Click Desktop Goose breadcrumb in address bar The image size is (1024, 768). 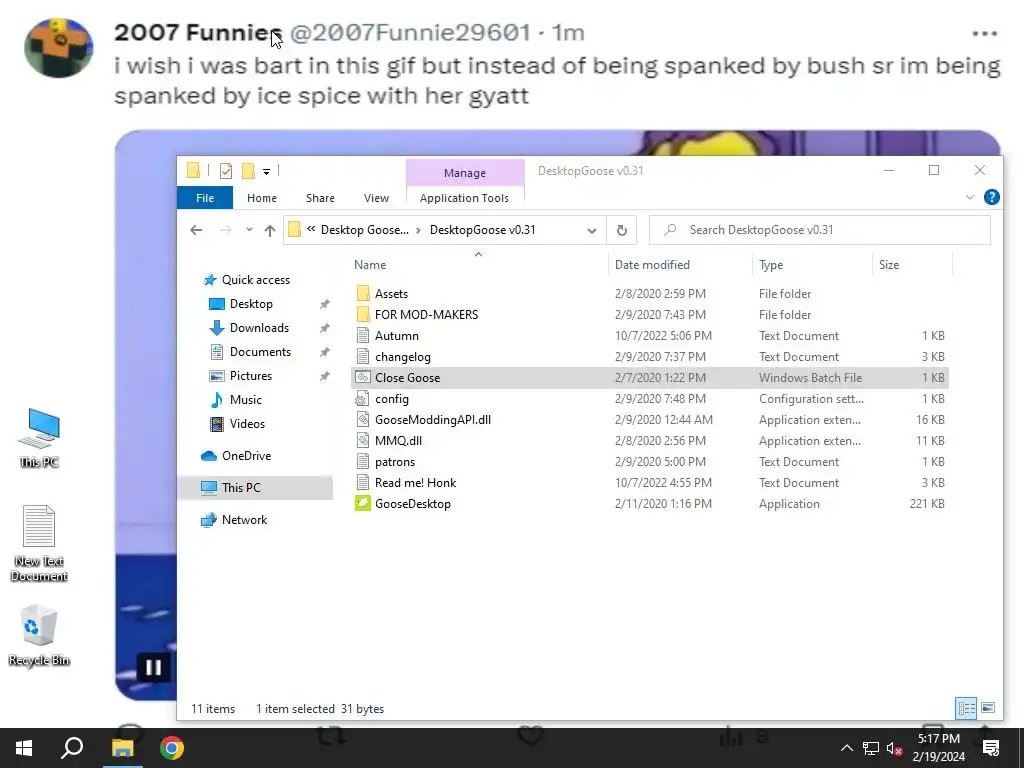tap(364, 230)
